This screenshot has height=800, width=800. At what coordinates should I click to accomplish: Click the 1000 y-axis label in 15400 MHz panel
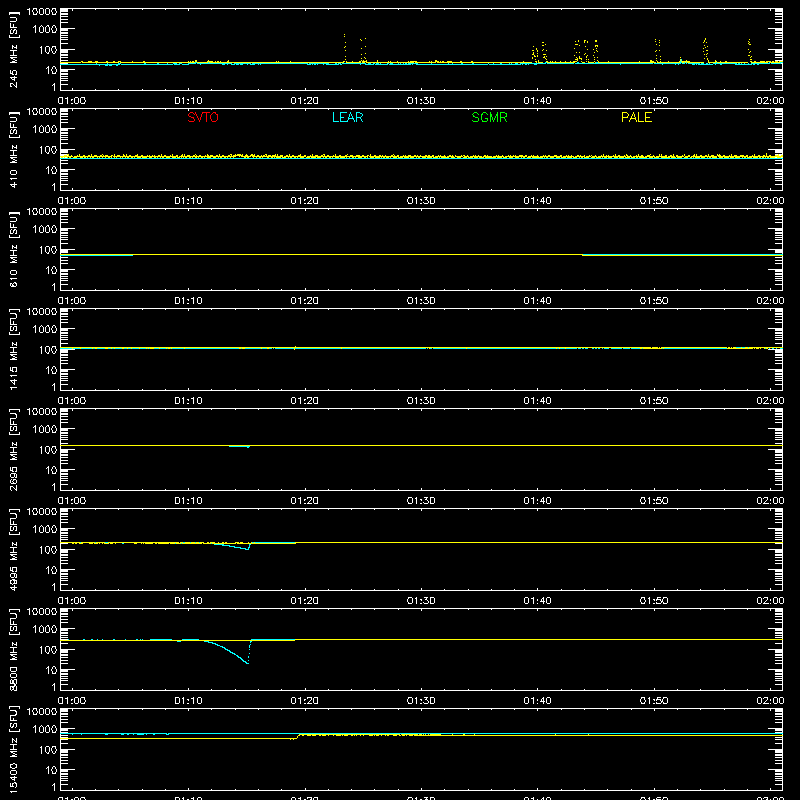[45, 730]
